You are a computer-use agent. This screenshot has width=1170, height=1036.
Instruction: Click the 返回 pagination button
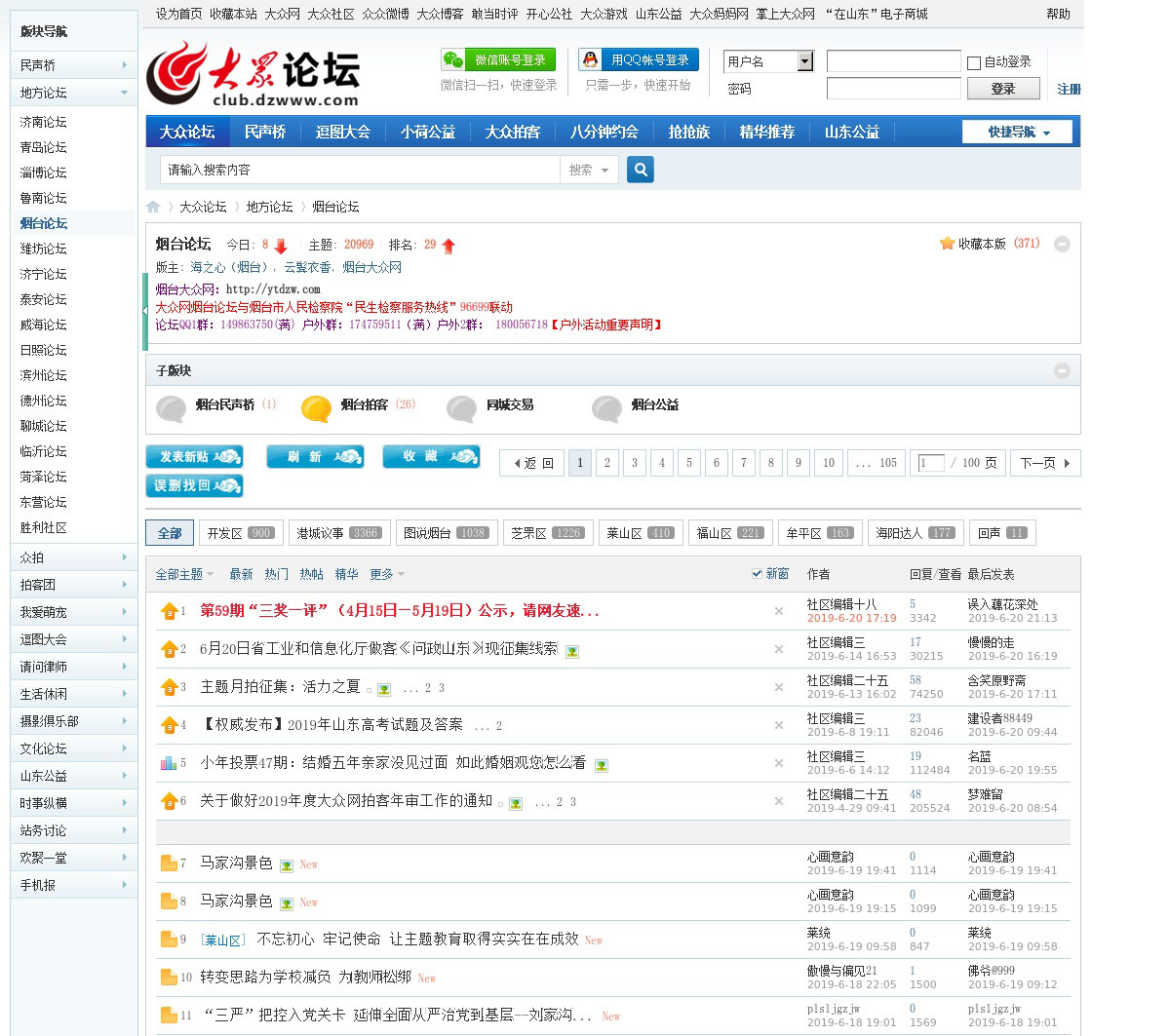[533, 463]
